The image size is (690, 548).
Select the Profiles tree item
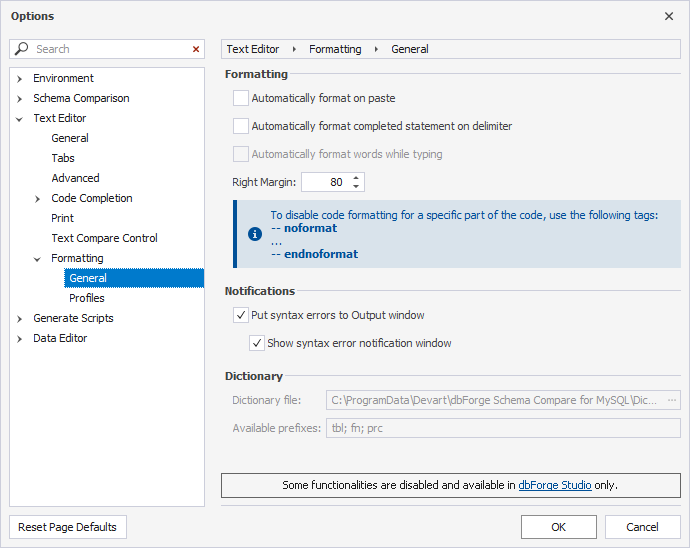click(x=87, y=298)
